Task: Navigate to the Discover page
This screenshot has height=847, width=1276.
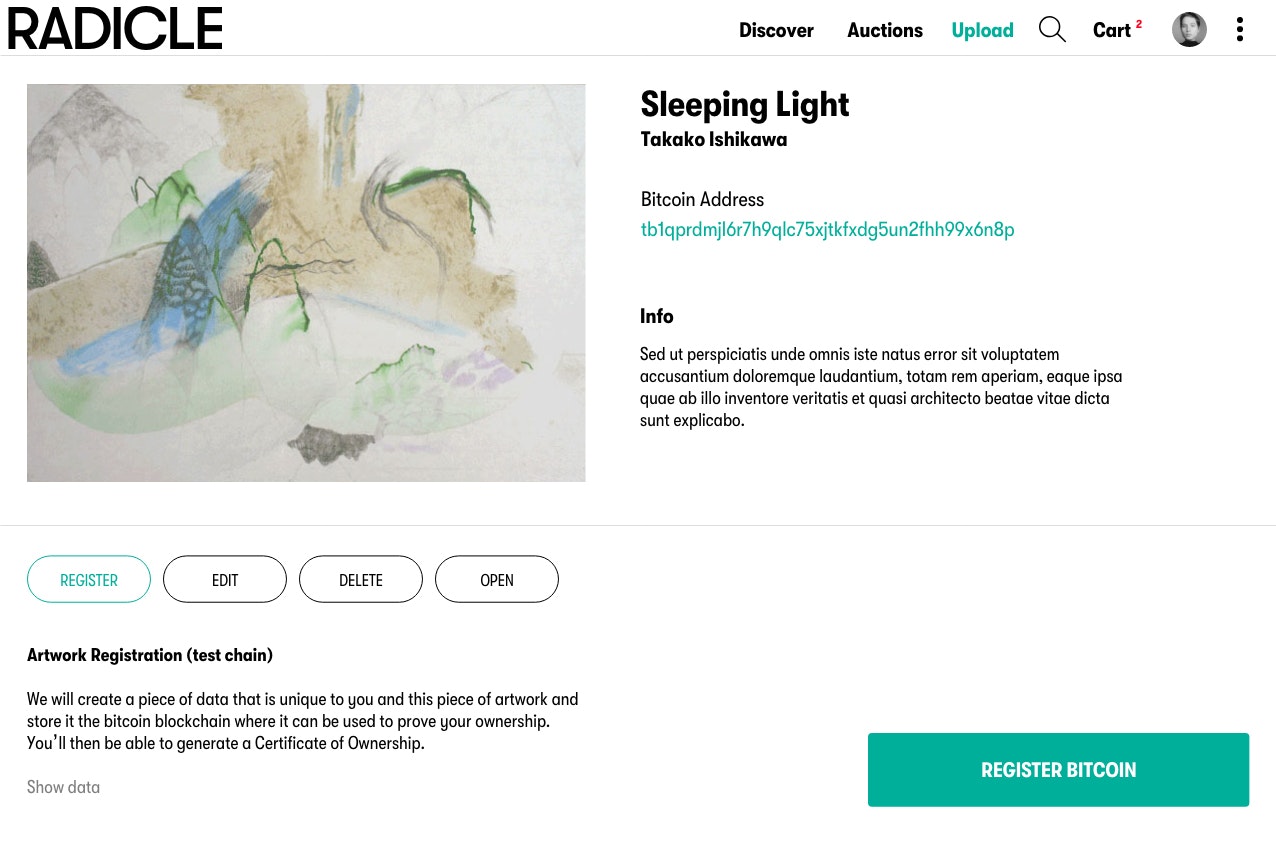Action: [776, 30]
